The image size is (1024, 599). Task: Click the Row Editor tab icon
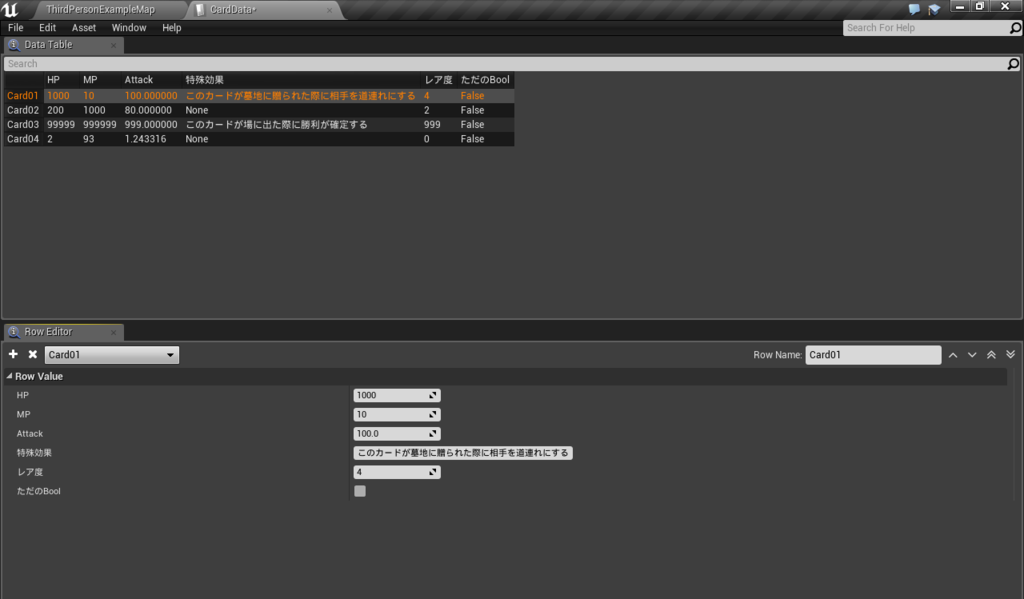tap(14, 332)
